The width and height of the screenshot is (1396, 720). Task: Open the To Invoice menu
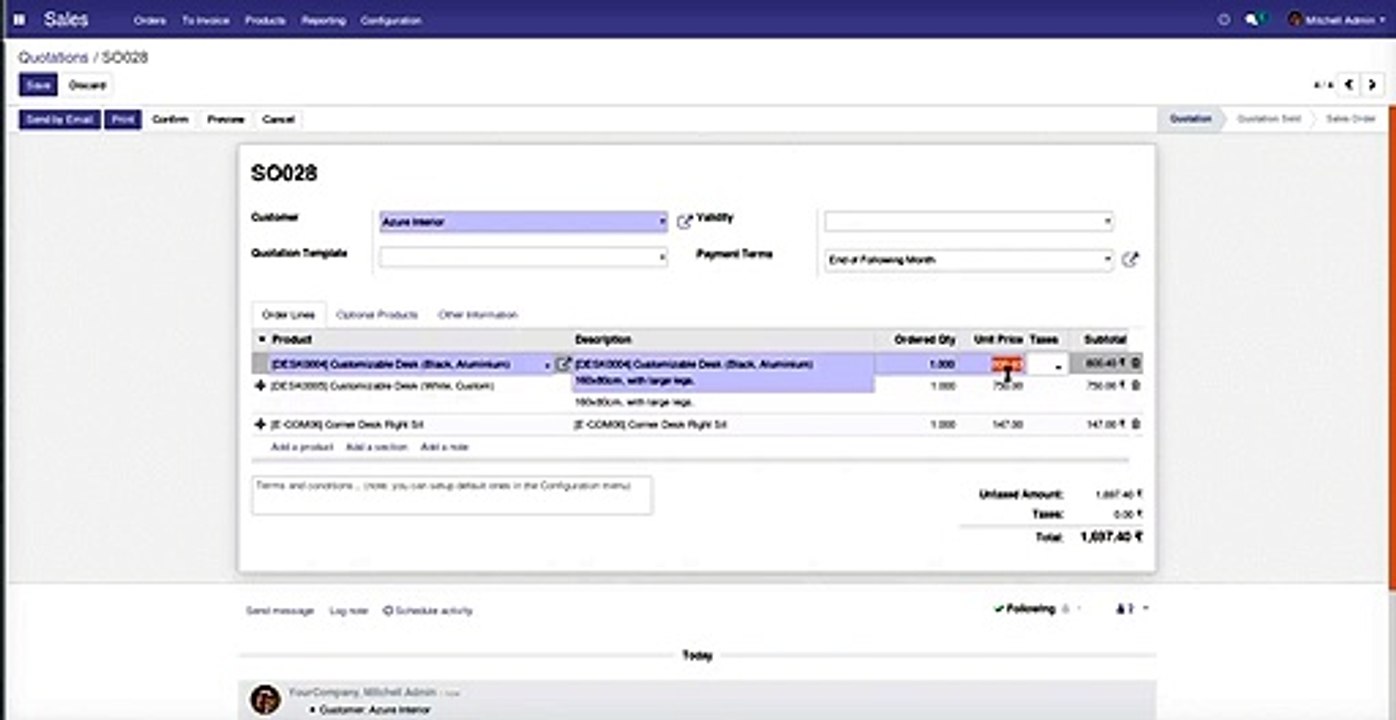click(x=205, y=20)
